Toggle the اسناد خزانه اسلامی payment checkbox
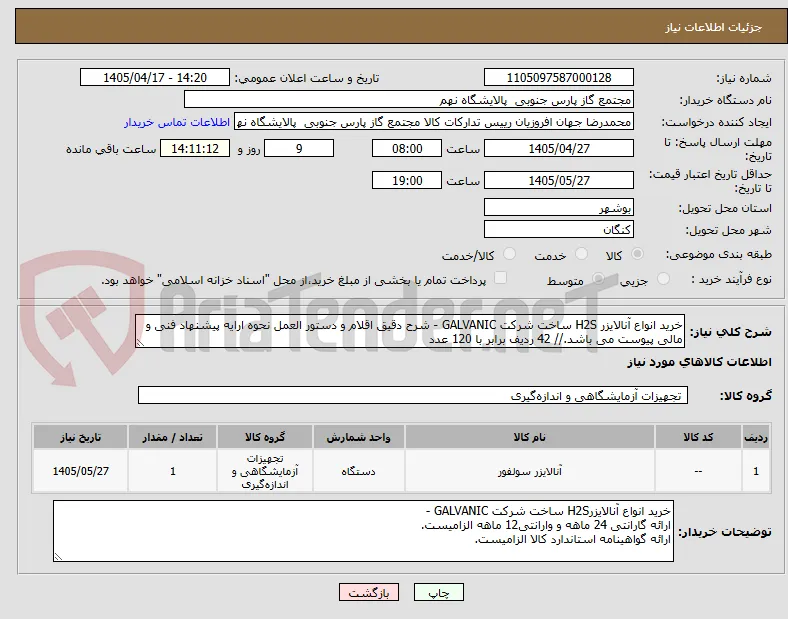 pos(501,278)
